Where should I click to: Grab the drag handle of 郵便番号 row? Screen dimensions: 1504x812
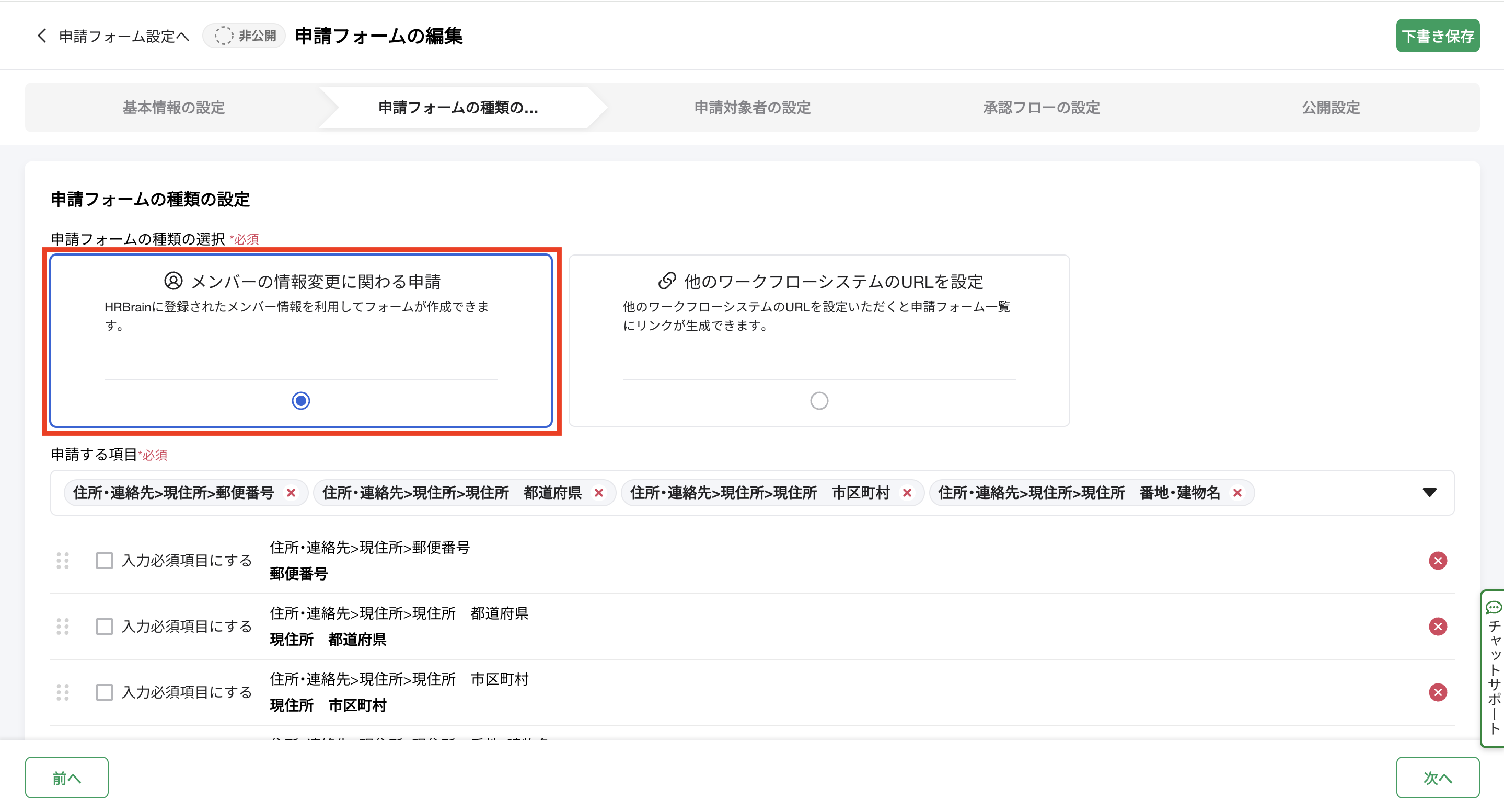coord(63,560)
